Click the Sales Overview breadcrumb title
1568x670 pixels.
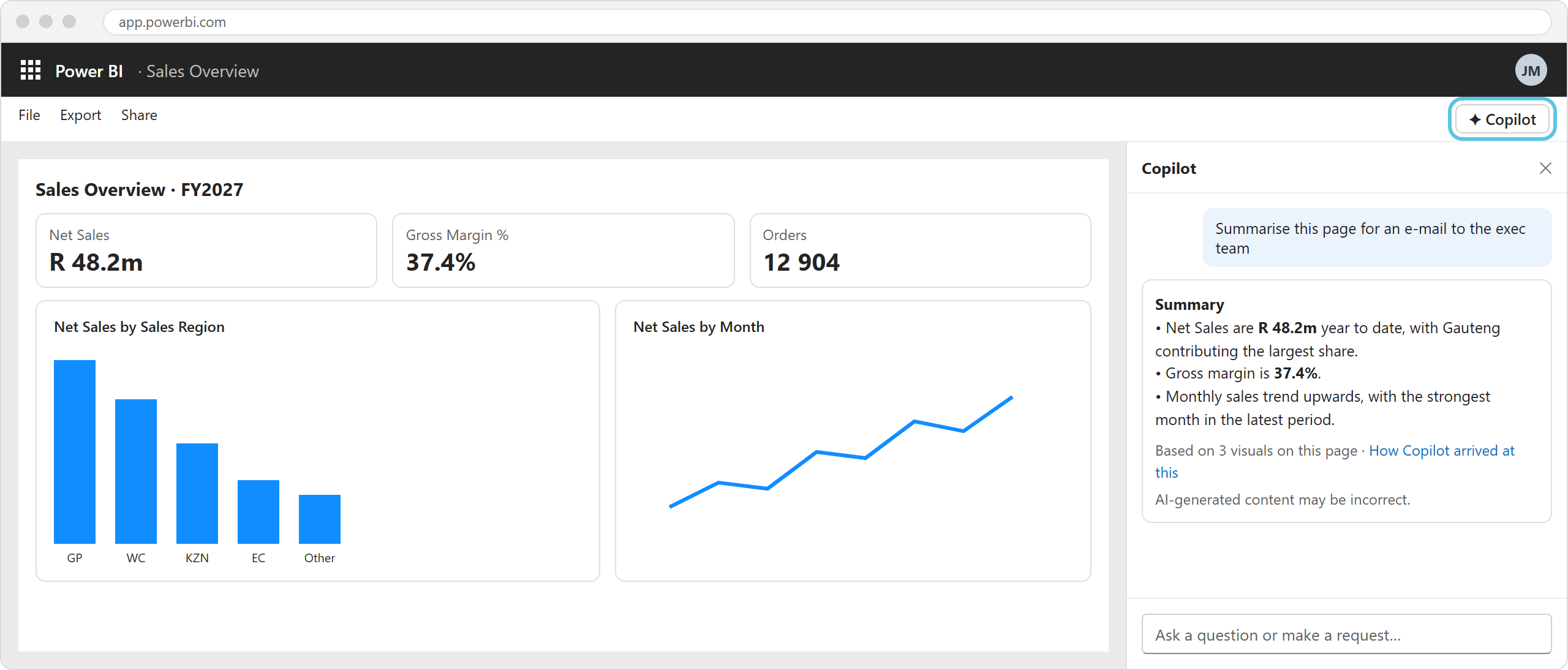203,71
